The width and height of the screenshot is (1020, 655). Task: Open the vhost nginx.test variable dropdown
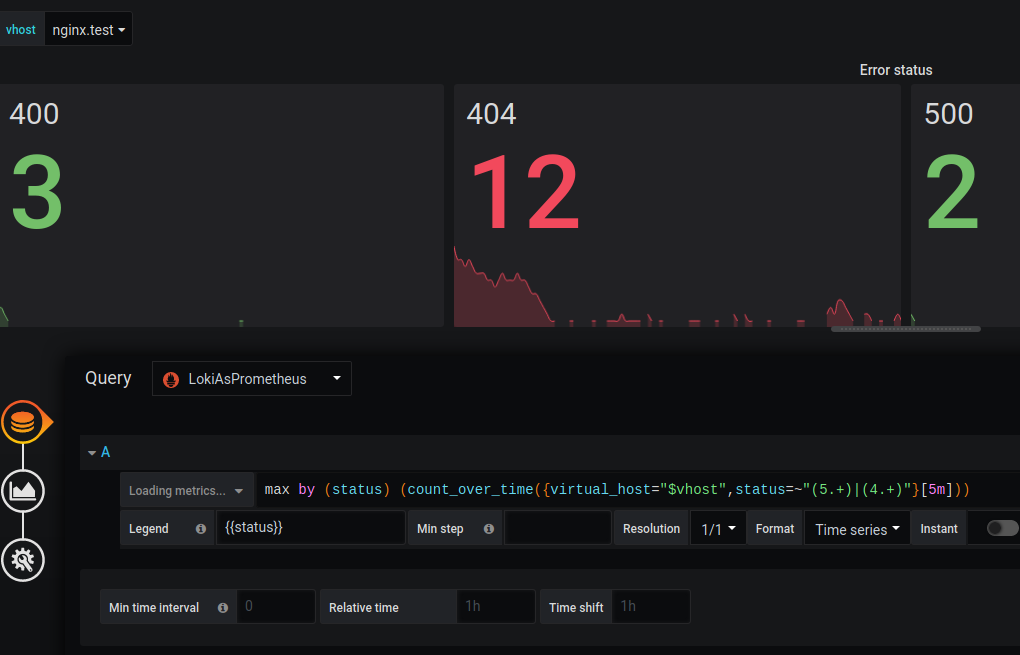(89, 30)
